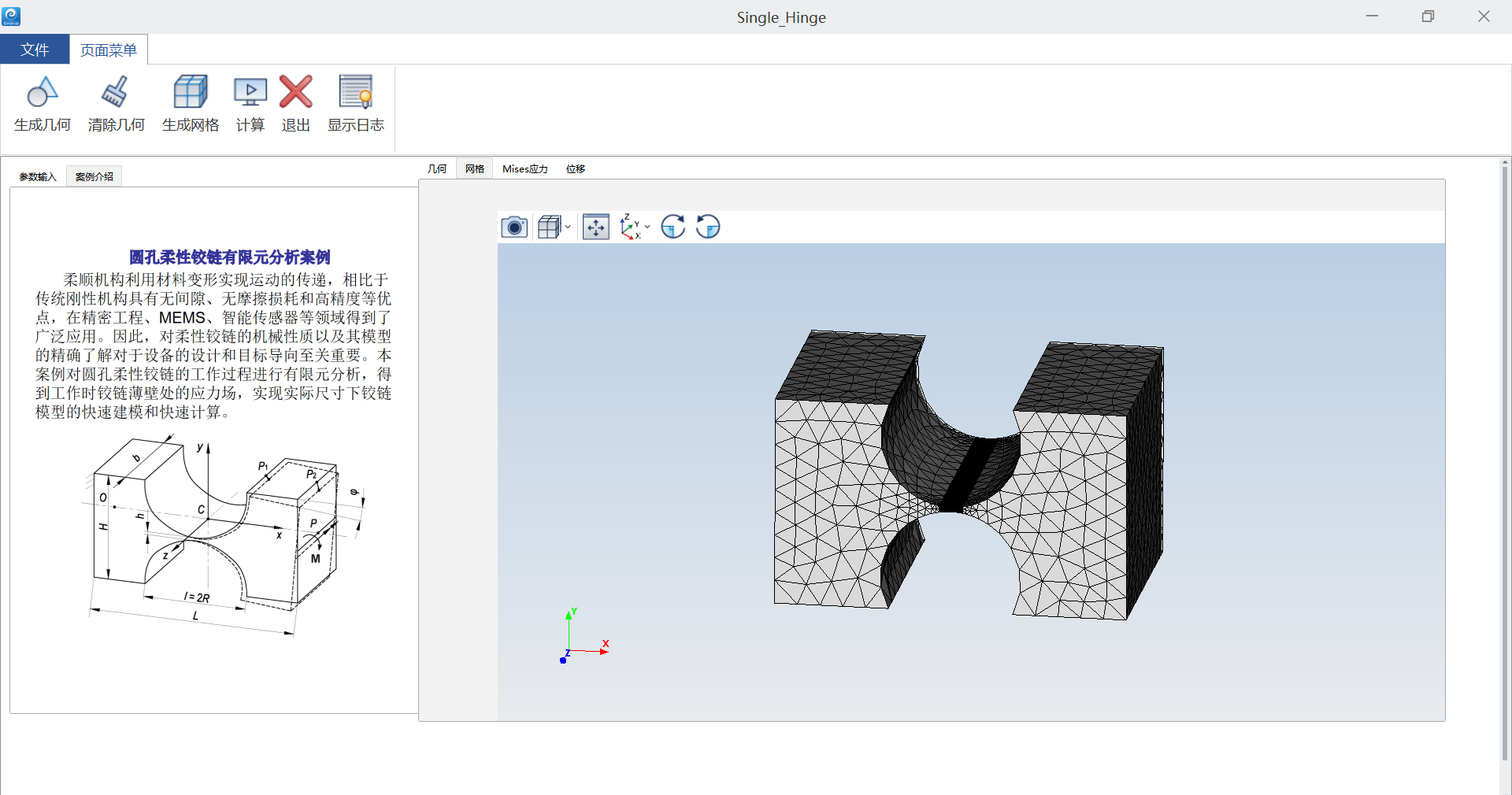Screen dimensions: 1512x795
Task: Click the XYZ coordinate triad in viewport
Action: tap(584, 636)
